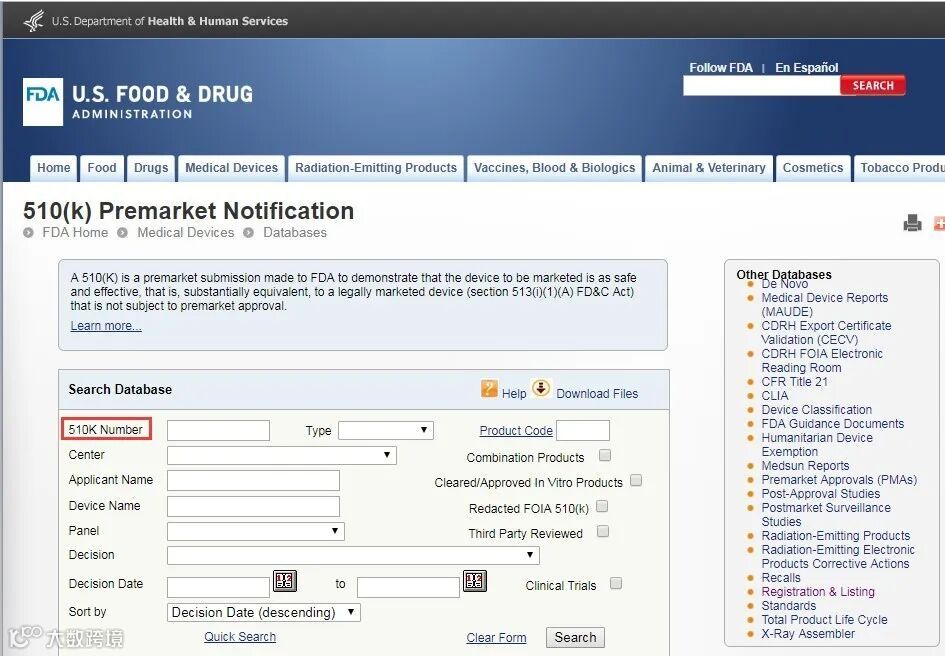Open the Sort by dropdown

[264, 613]
